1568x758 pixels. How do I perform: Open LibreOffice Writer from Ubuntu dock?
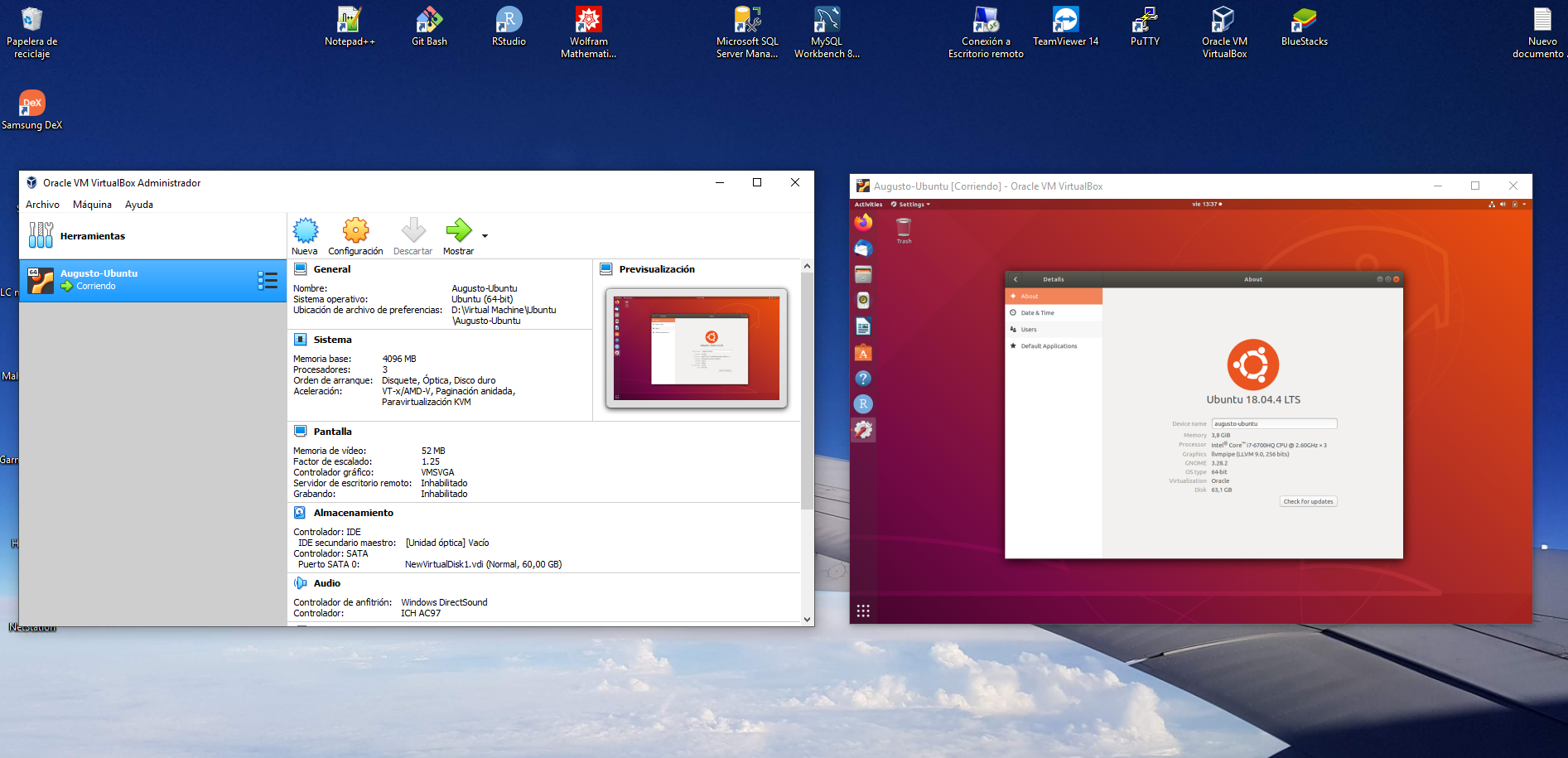tap(863, 326)
